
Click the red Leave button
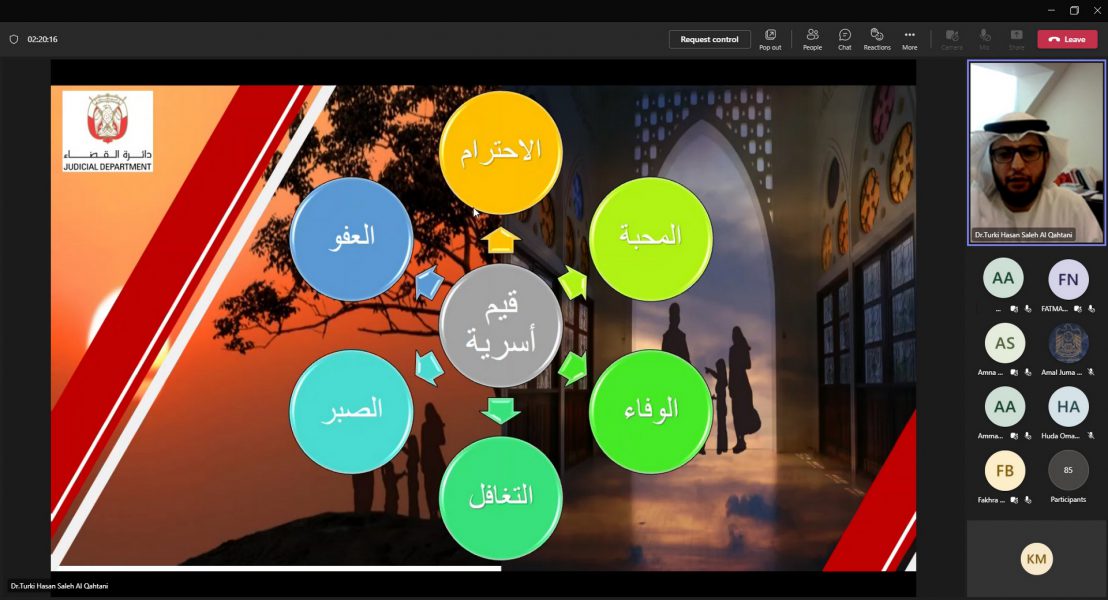coord(1067,38)
